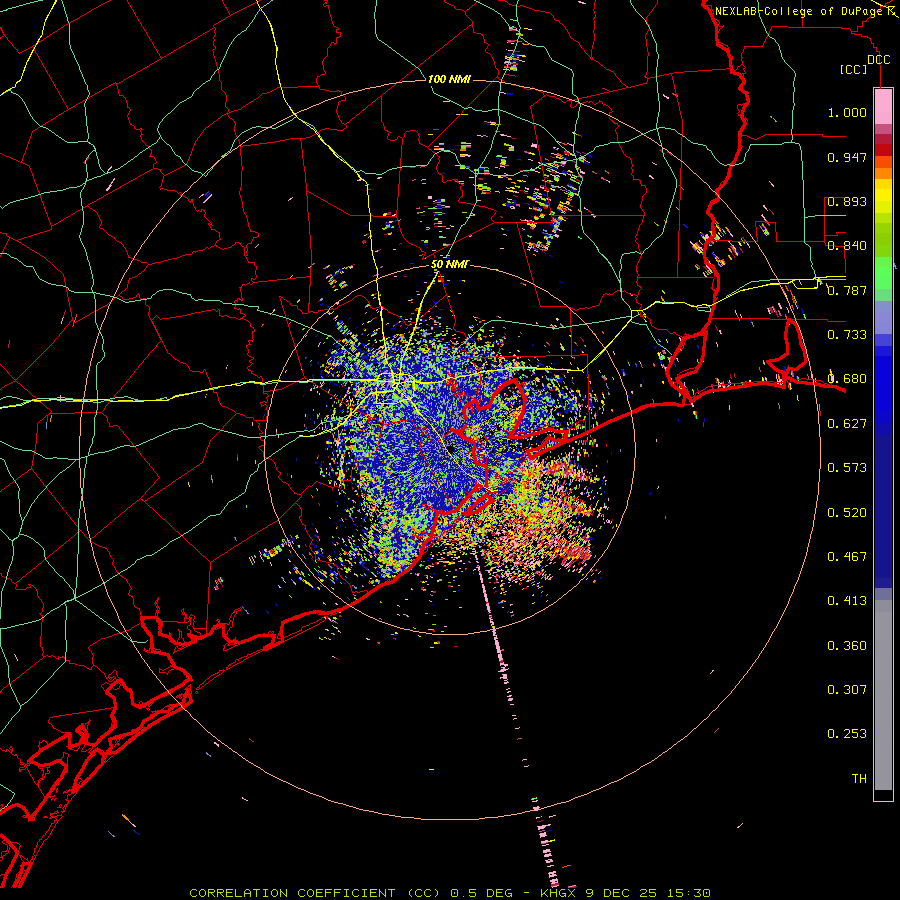Click the 0.627 scale value

click(847, 424)
